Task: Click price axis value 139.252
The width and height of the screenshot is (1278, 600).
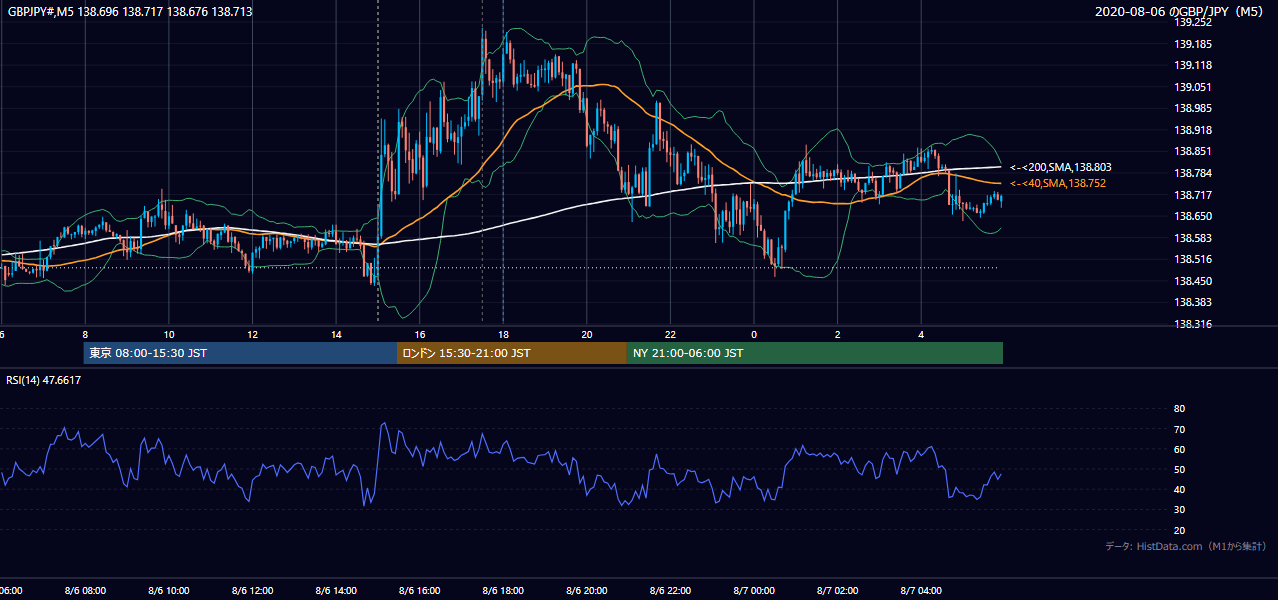Action: coord(1193,22)
